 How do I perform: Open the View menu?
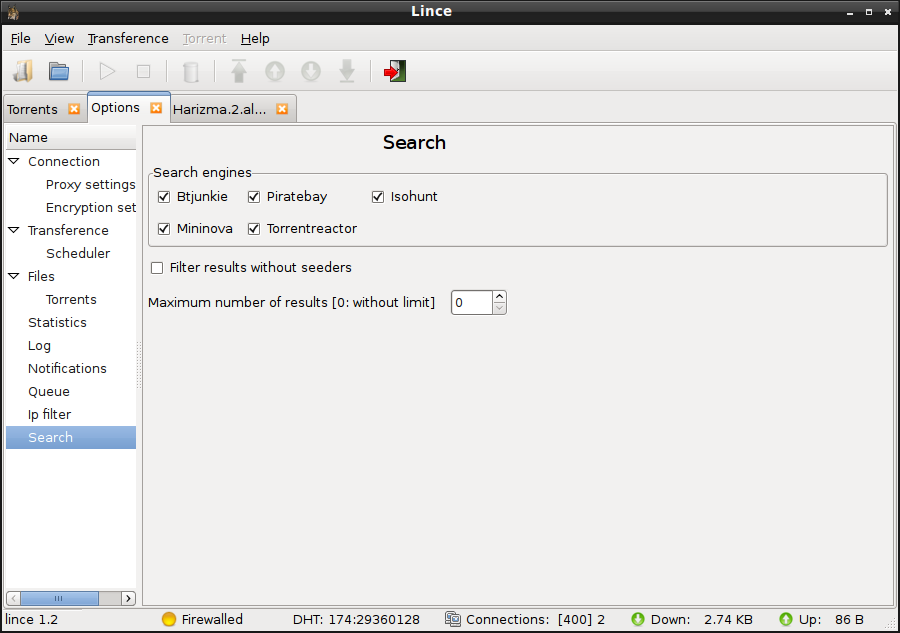(x=59, y=38)
